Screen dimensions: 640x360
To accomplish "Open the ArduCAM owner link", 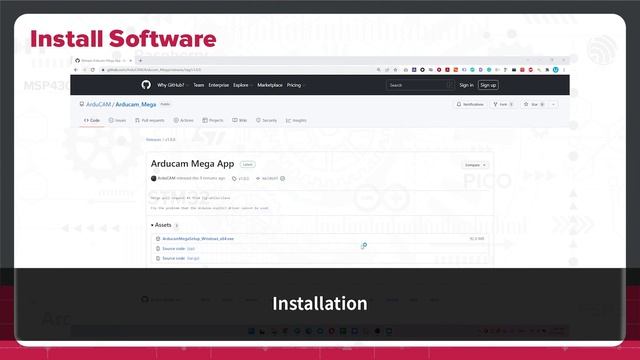I will pyautogui.click(x=98, y=104).
